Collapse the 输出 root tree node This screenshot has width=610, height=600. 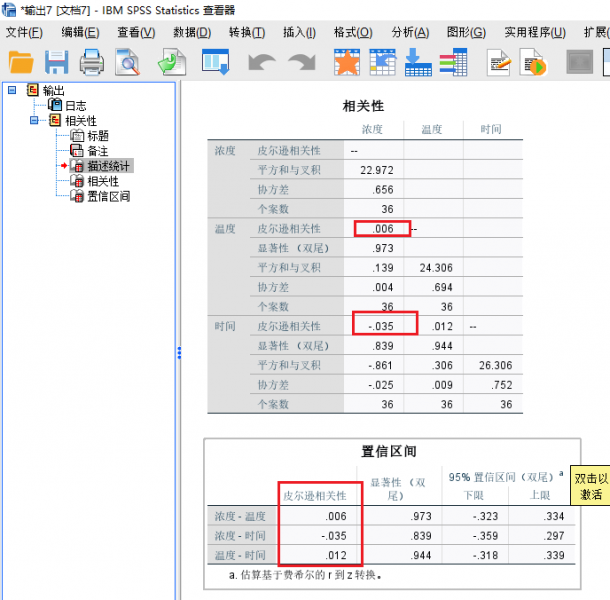pyautogui.click(x=12, y=90)
